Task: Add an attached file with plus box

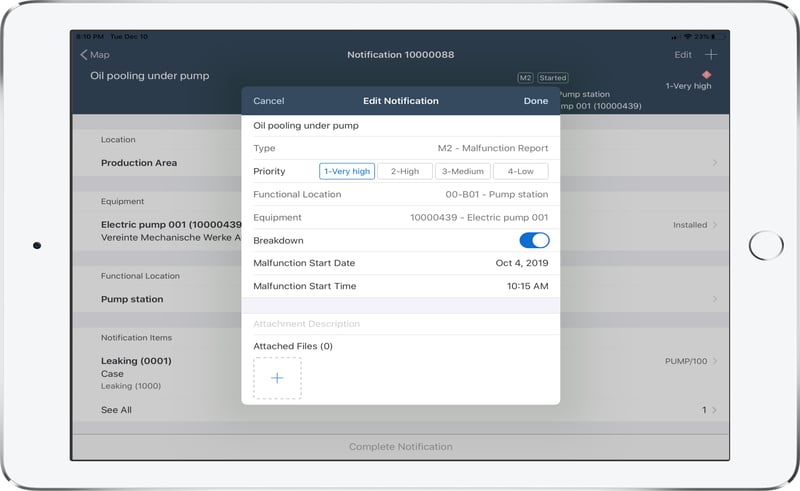Action: (x=277, y=378)
